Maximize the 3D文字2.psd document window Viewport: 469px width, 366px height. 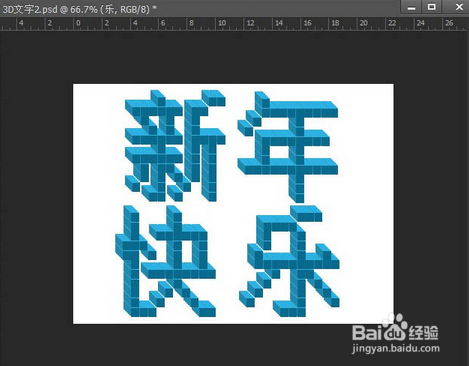(432, 7)
